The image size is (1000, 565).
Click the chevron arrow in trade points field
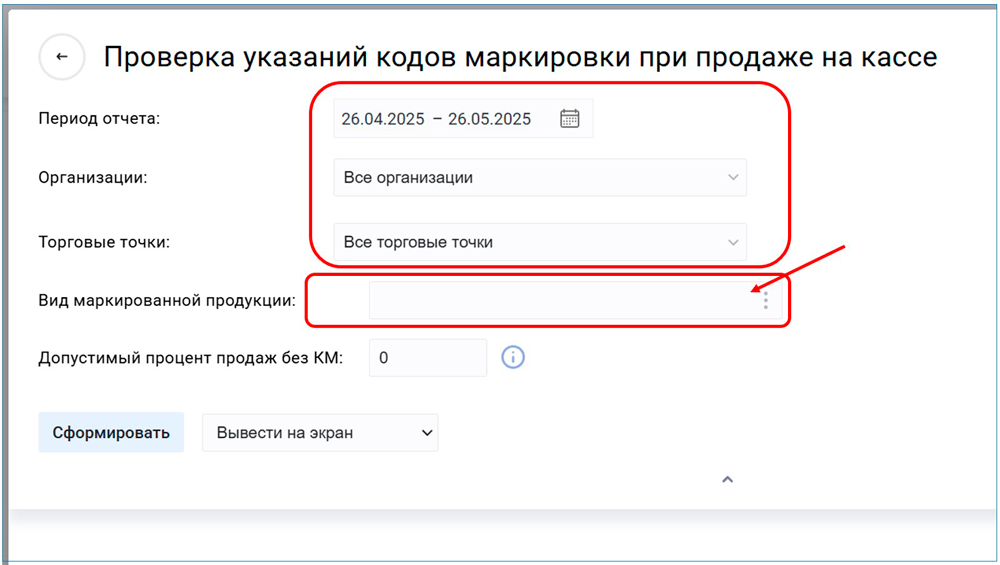tap(733, 242)
